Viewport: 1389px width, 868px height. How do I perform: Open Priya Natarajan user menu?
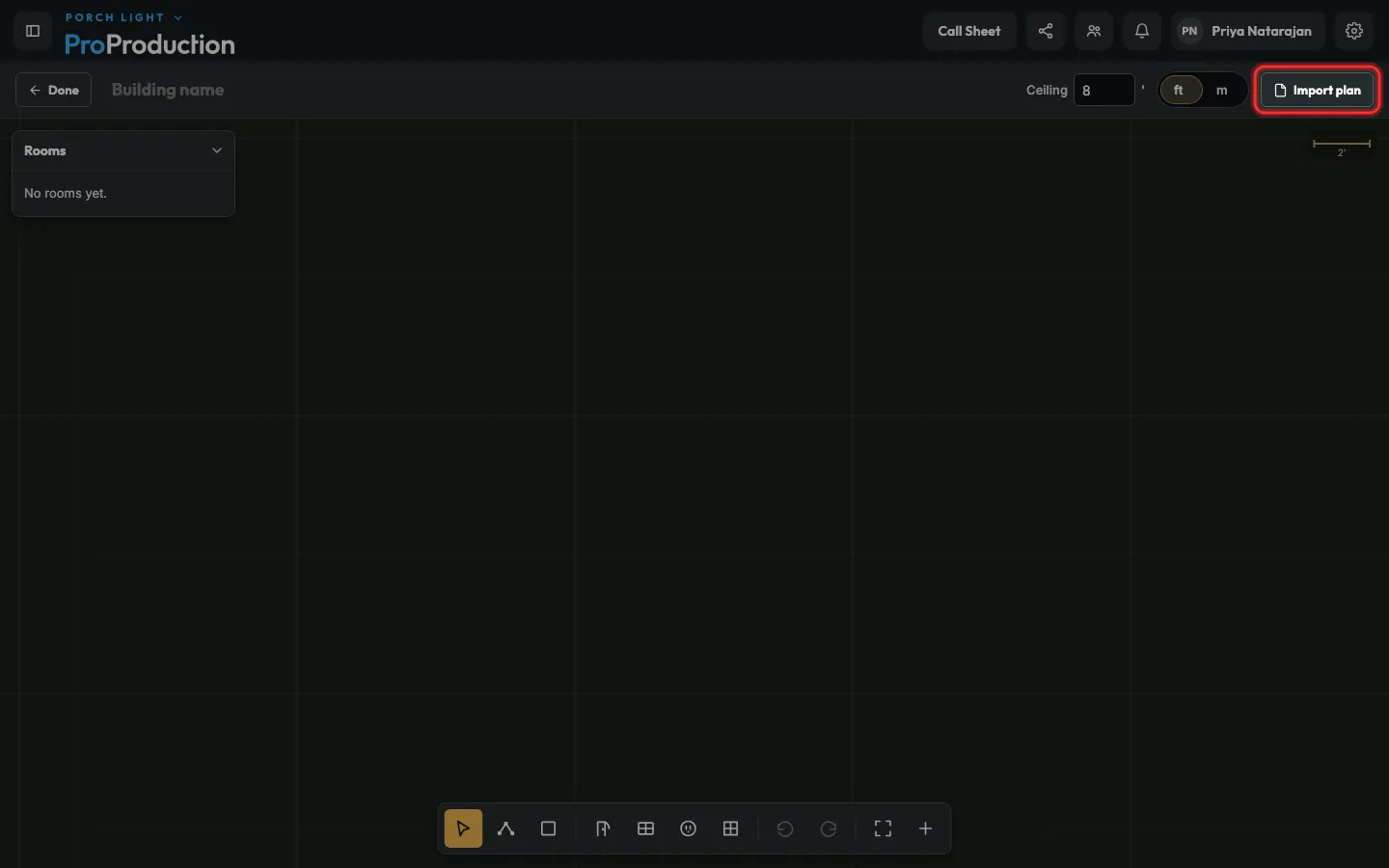coord(1247,31)
